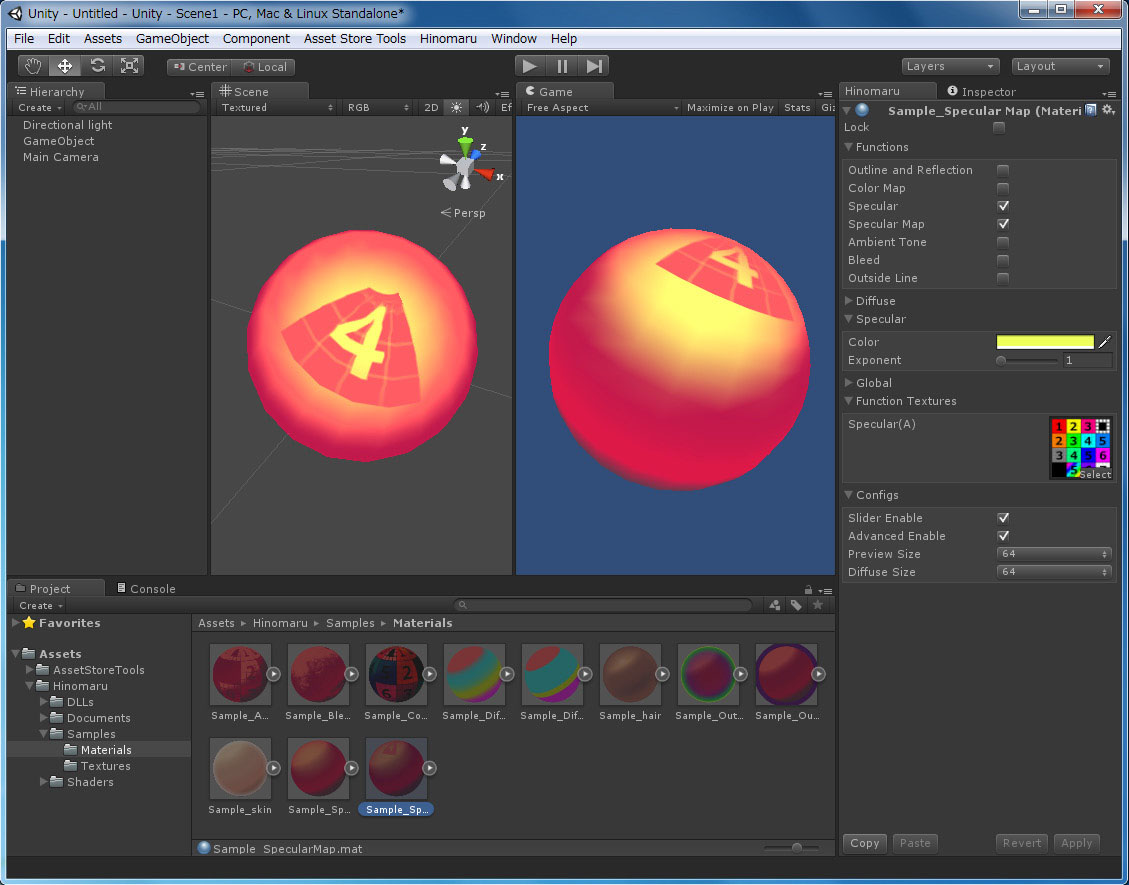Collapse the Function Textures section
1129x885 pixels.
pos(848,401)
